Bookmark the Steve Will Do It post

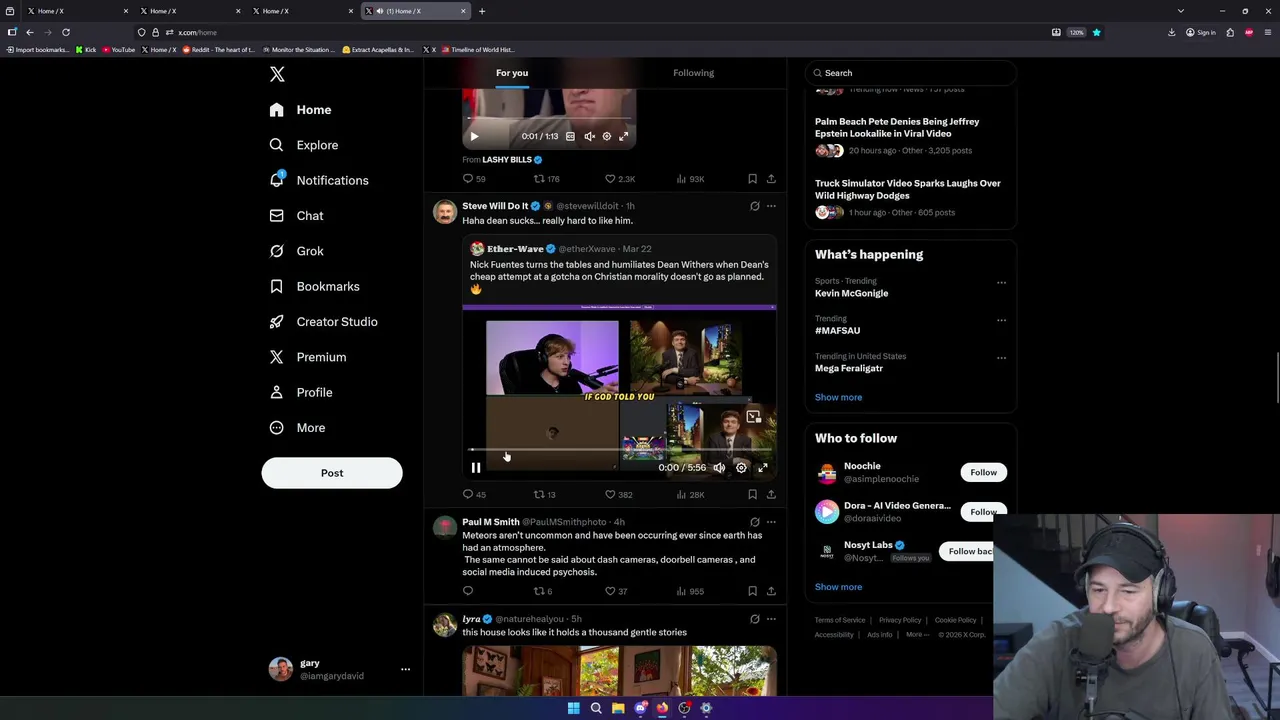pyautogui.click(x=752, y=494)
